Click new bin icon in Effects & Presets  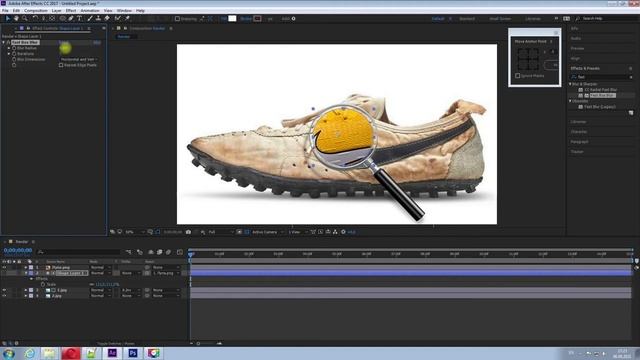tap(631, 113)
